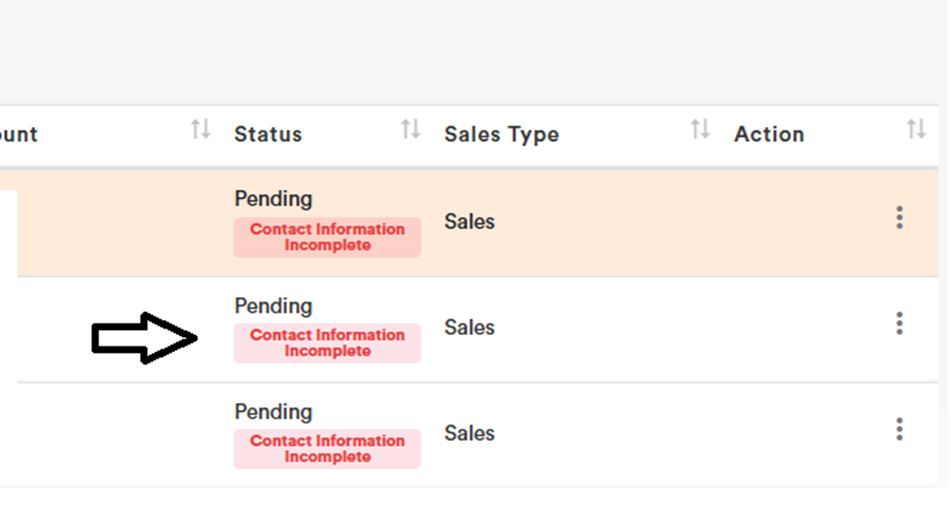Screen dimensions: 951x532
Task: Sort table by Sales Type column arrows
Action: (700, 129)
